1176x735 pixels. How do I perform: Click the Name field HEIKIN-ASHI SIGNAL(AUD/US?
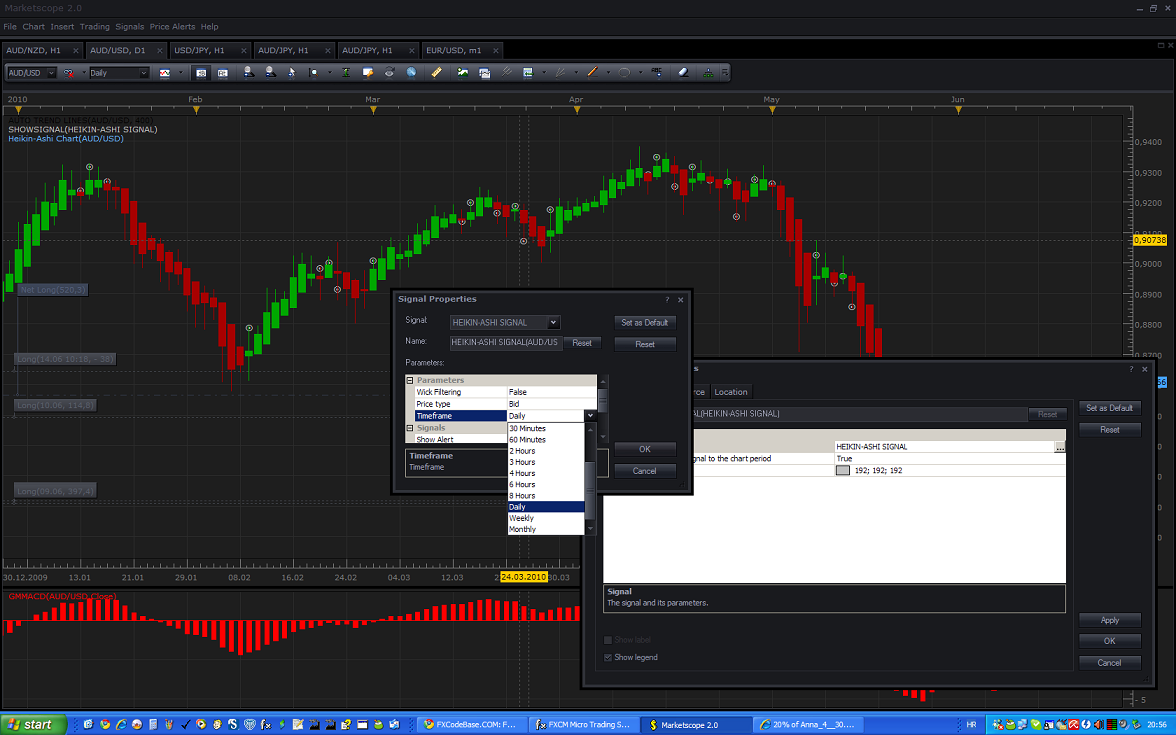coord(506,343)
